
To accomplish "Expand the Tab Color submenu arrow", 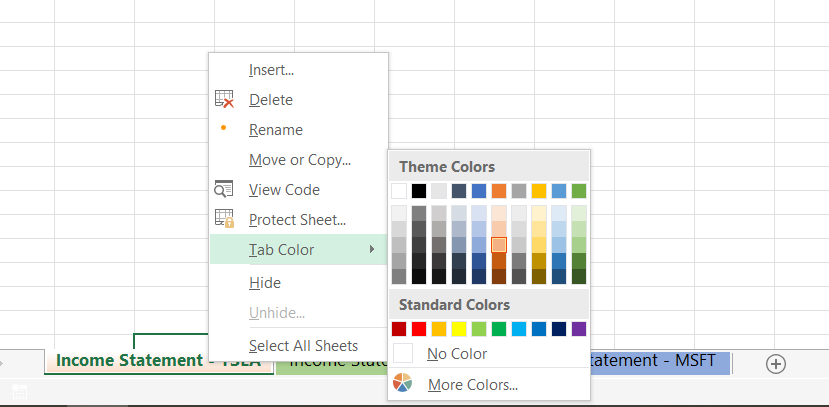I will click(x=372, y=249).
